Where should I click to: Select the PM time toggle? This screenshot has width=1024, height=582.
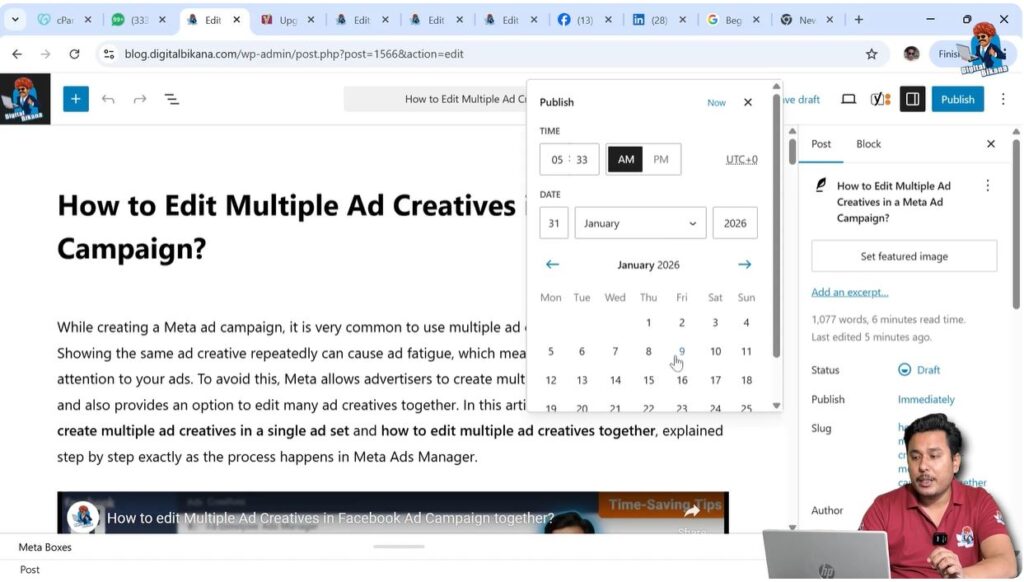point(662,158)
